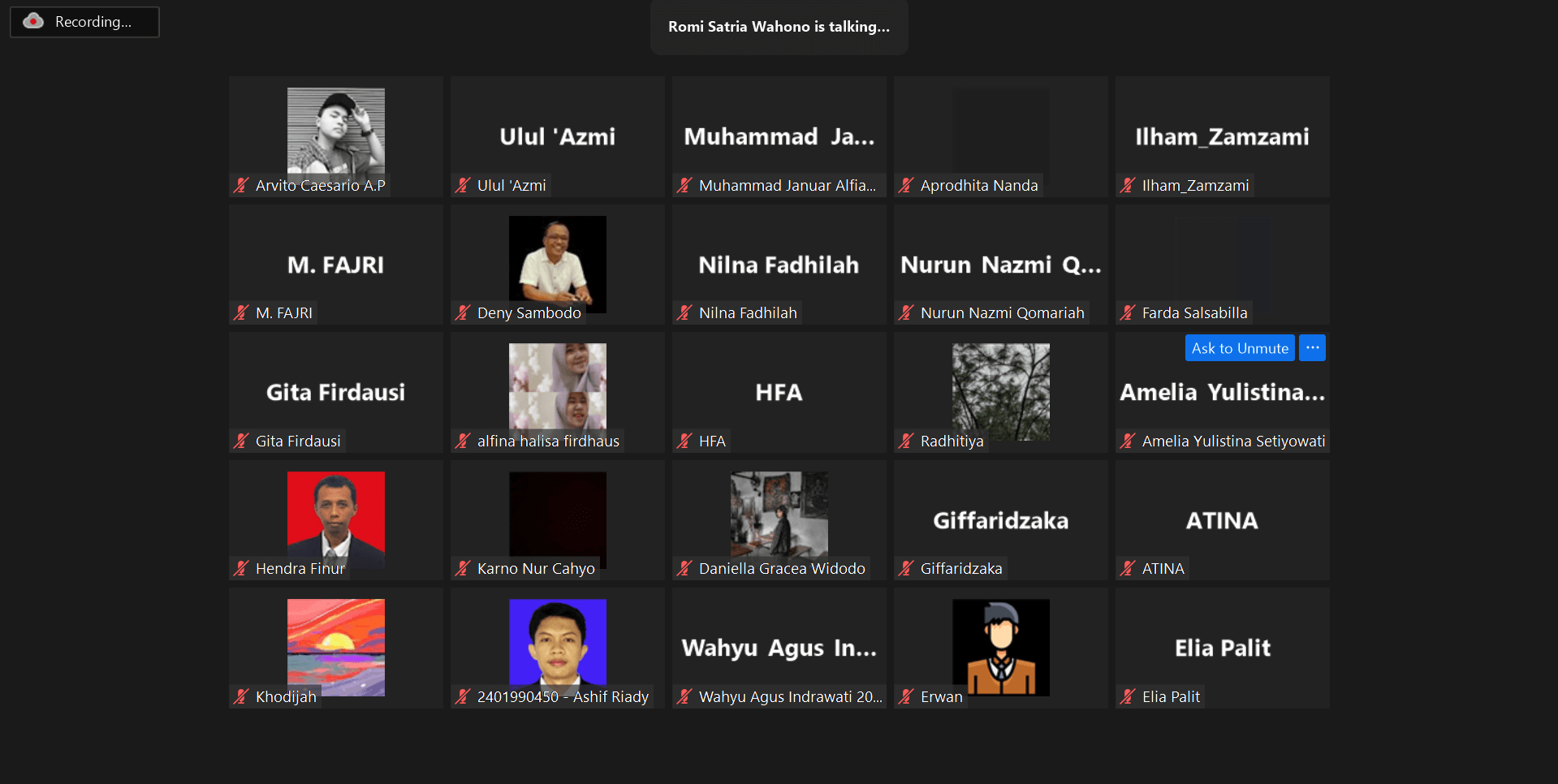Click muted mic icon beside Arvito Caesario A.P
Screen dimensions: 1558x784
pos(241,185)
